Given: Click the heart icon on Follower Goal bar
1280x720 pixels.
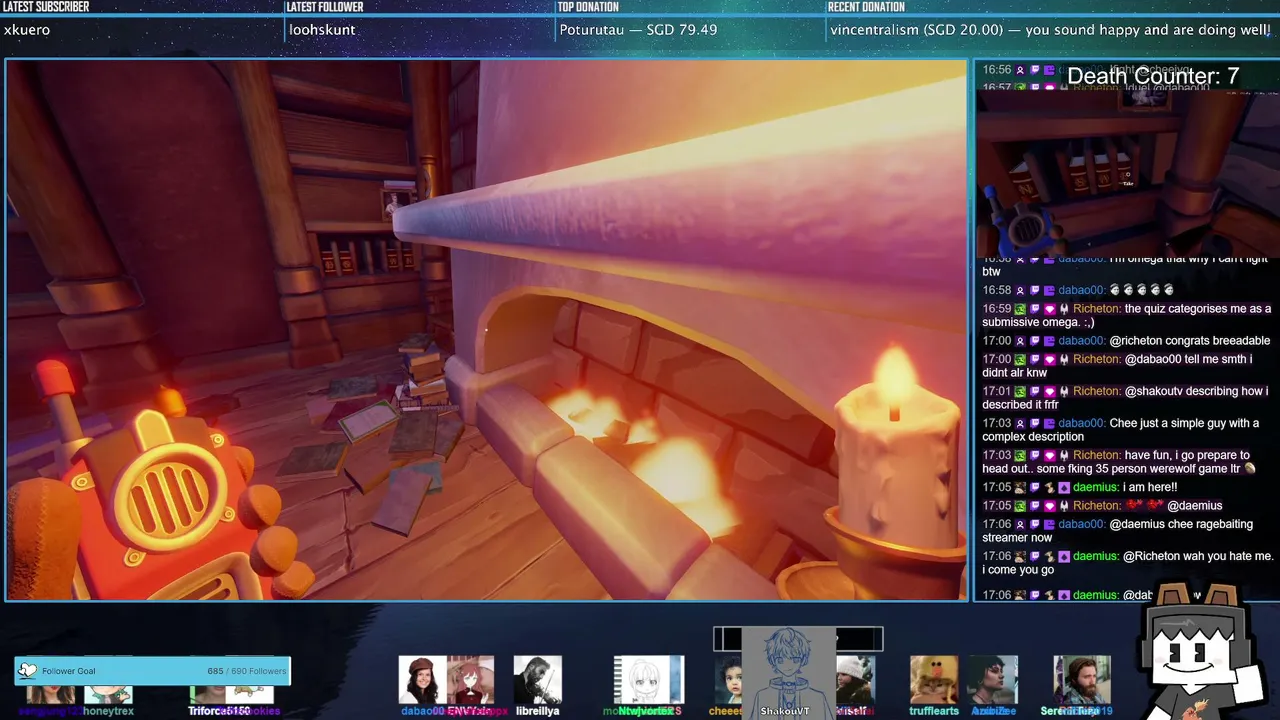Looking at the screenshot, I should click(x=28, y=671).
